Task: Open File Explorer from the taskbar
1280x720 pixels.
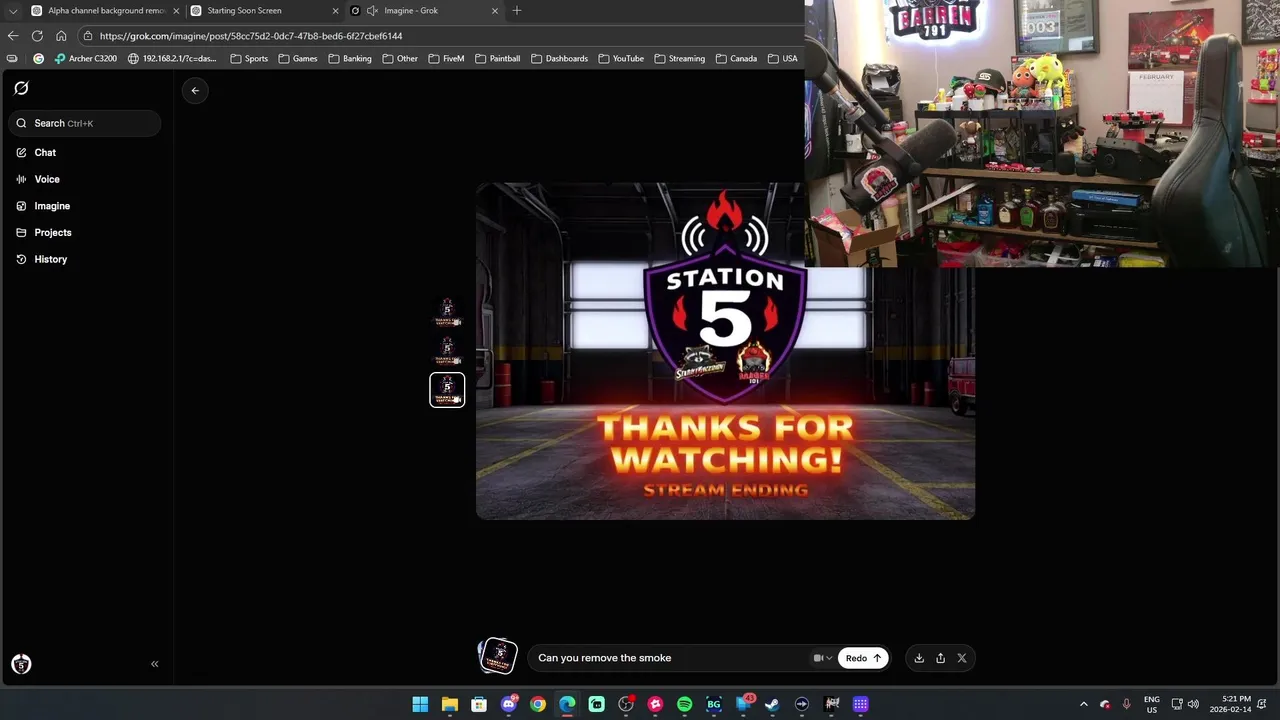Action: 450,704
